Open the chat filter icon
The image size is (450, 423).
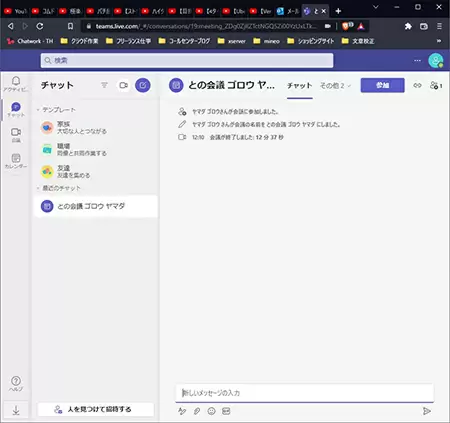(x=104, y=85)
